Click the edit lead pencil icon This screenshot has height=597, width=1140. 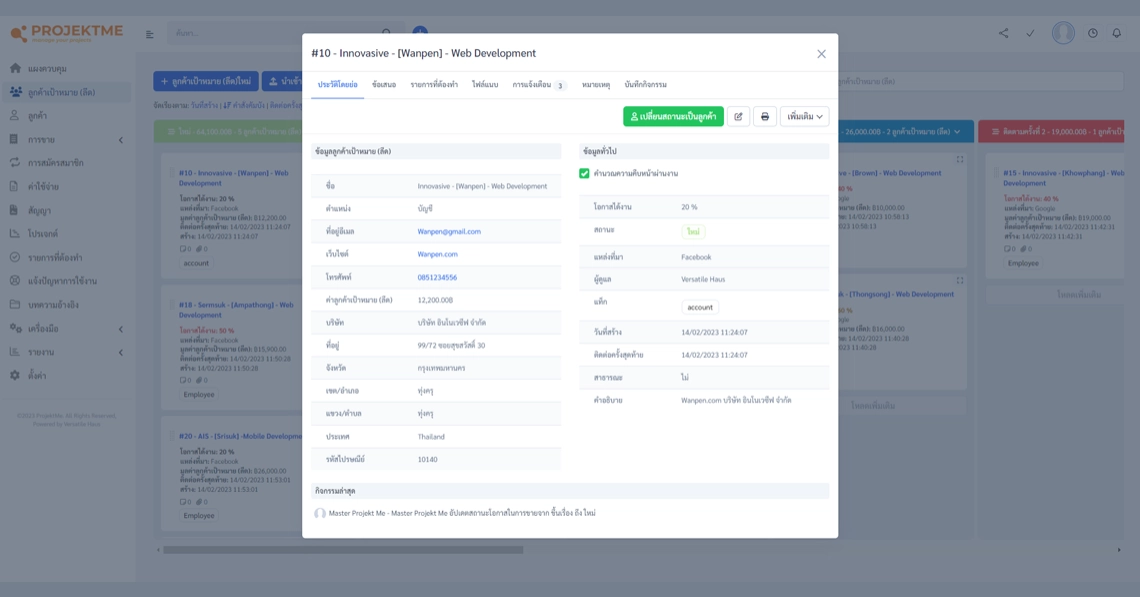point(738,117)
